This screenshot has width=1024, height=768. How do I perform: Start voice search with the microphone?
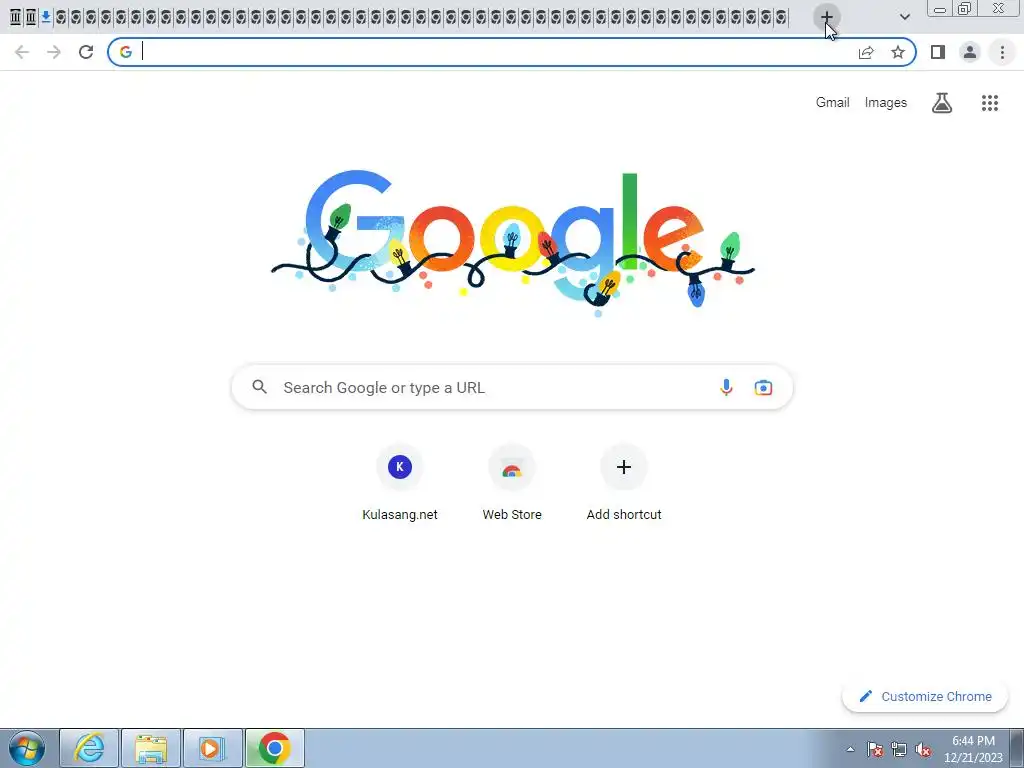(726, 387)
